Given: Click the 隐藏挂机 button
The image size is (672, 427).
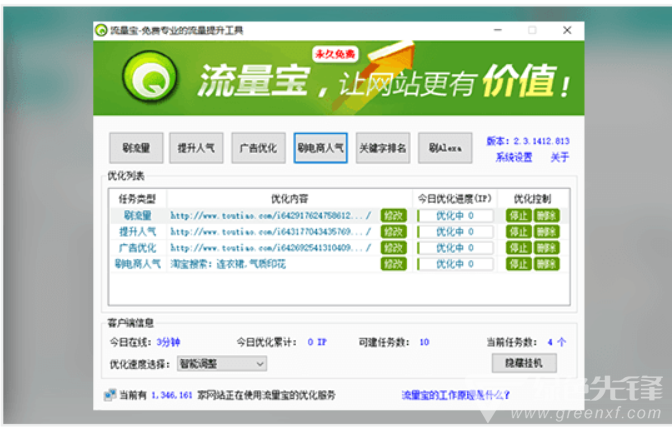Looking at the screenshot, I should 524,363.
